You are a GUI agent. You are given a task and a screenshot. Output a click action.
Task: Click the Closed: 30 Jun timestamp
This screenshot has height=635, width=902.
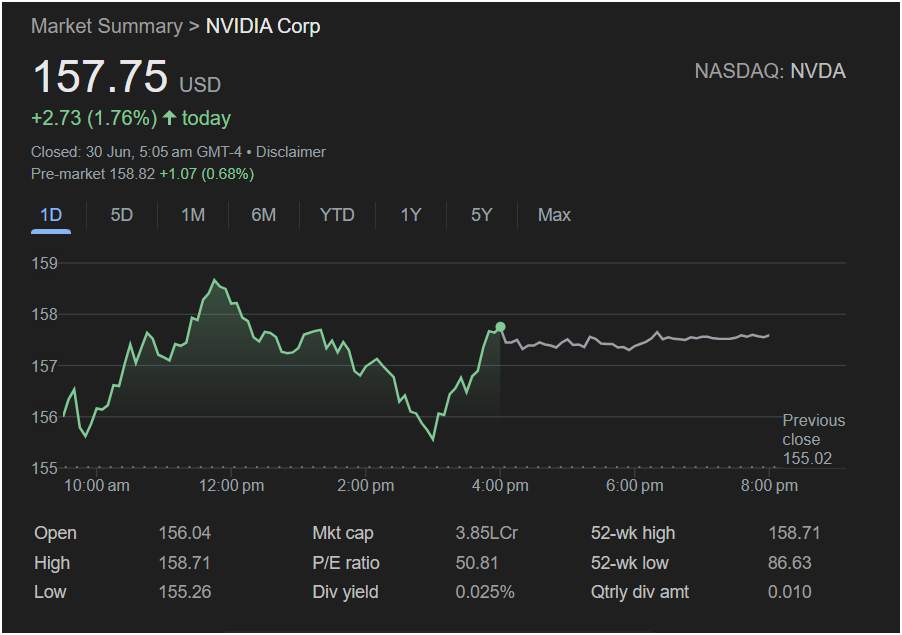136,152
